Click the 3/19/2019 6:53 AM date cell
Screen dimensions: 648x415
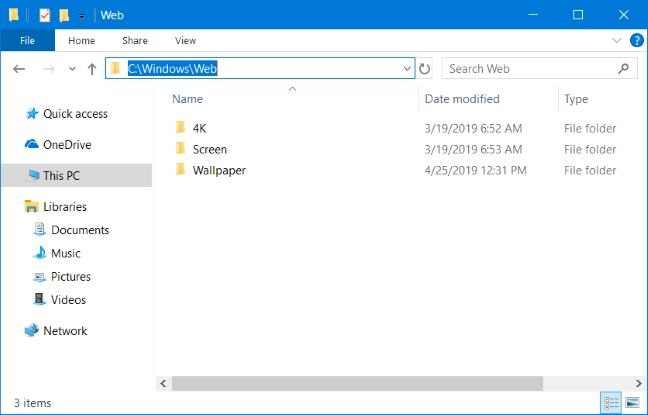click(473, 149)
